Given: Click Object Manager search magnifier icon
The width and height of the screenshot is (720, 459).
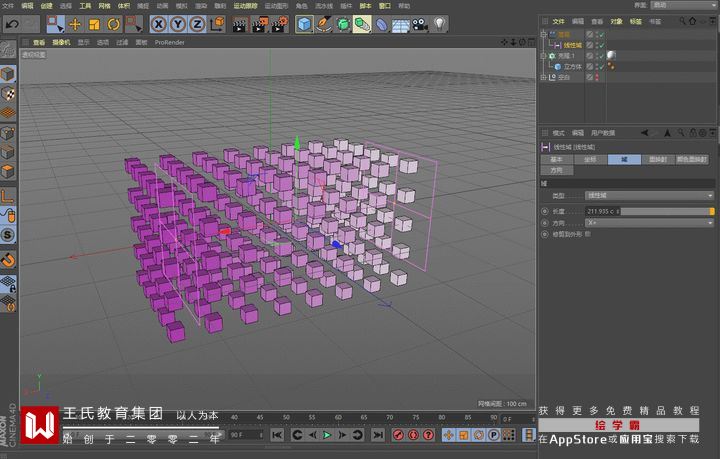Looking at the screenshot, I should [682, 21].
